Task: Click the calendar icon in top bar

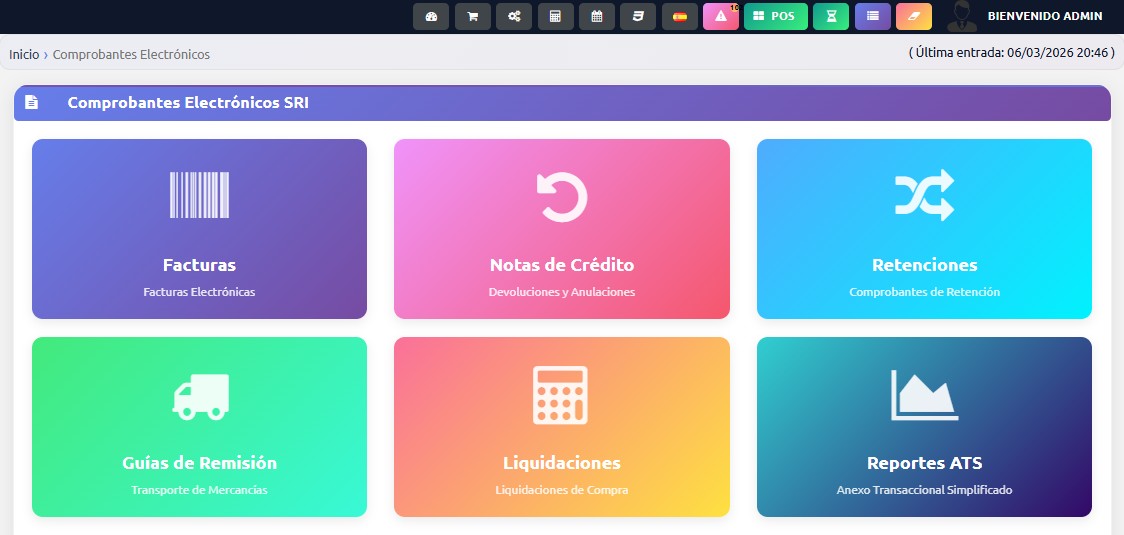Action: coord(596,17)
